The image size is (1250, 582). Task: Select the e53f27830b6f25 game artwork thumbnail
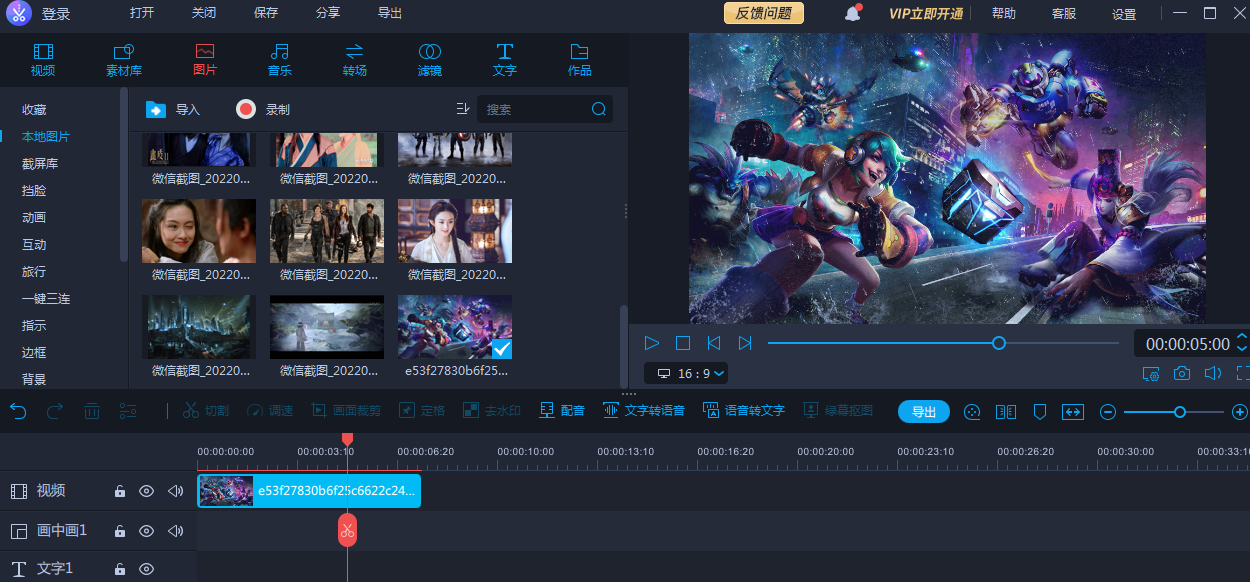455,326
